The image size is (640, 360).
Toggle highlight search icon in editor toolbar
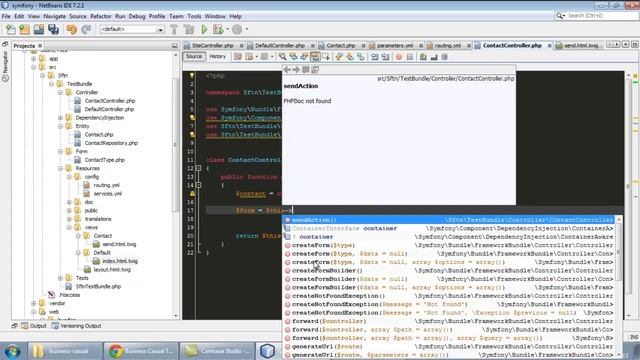315,57
